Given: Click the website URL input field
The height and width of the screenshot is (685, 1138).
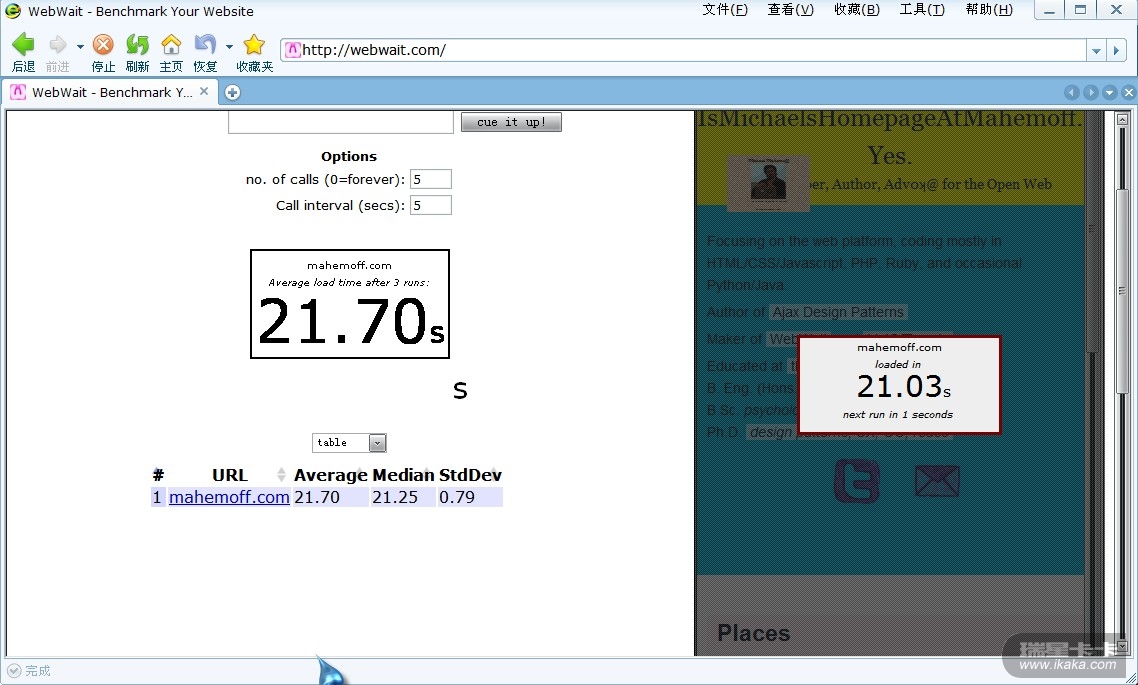Looking at the screenshot, I should tap(340, 122).
